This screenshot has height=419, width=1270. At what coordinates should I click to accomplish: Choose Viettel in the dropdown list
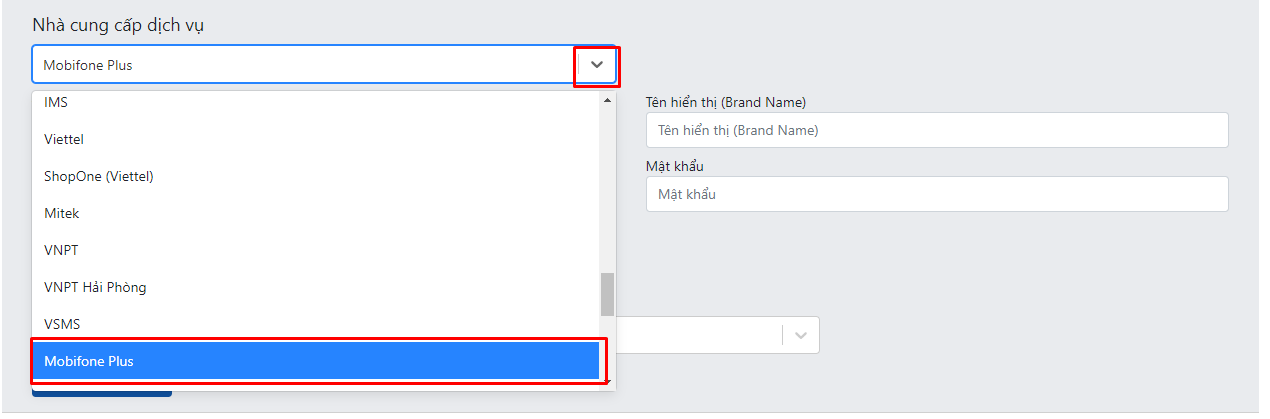coord(315,139)
